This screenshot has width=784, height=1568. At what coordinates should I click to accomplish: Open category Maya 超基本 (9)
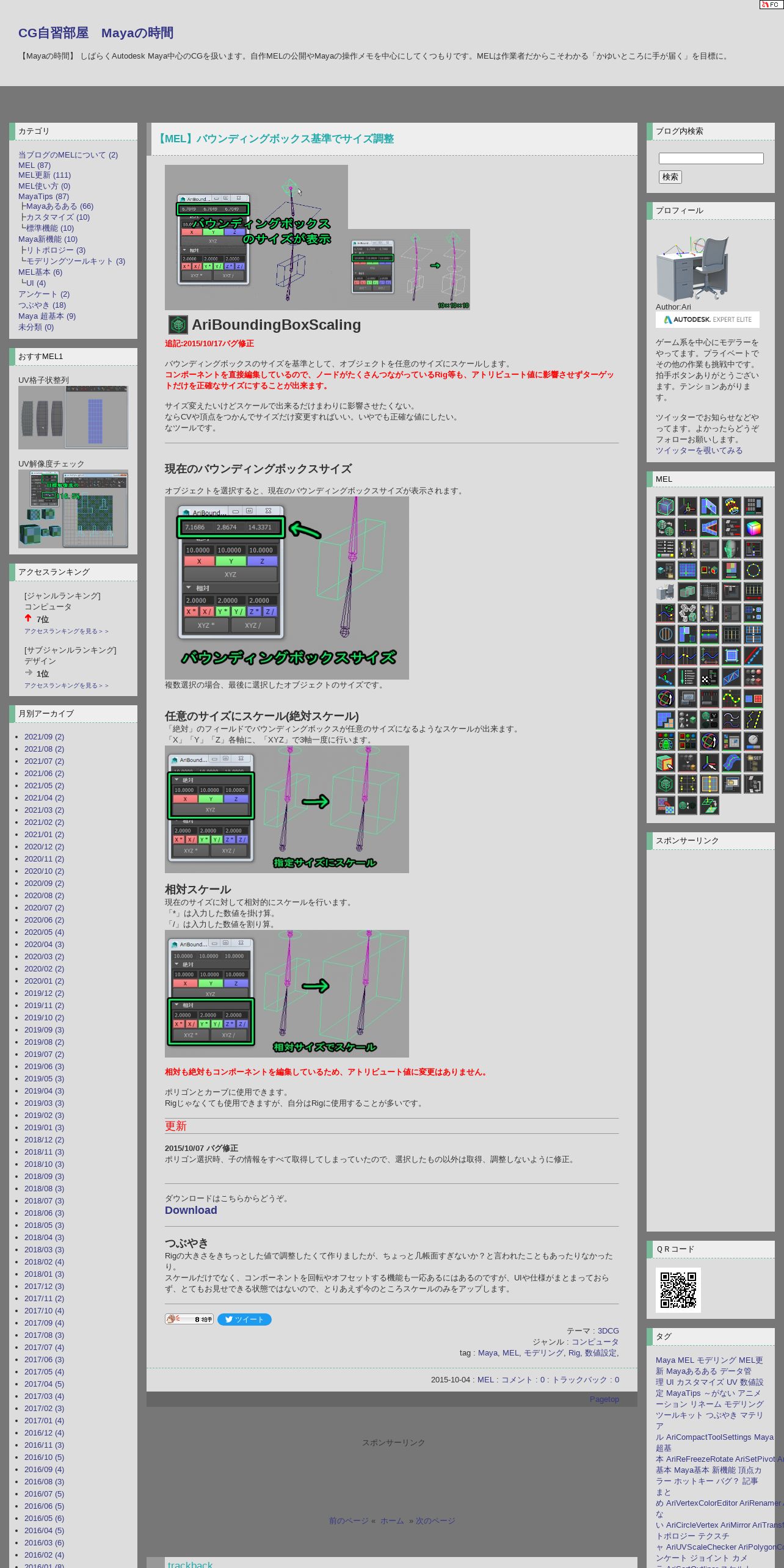[x=47, y=316]
